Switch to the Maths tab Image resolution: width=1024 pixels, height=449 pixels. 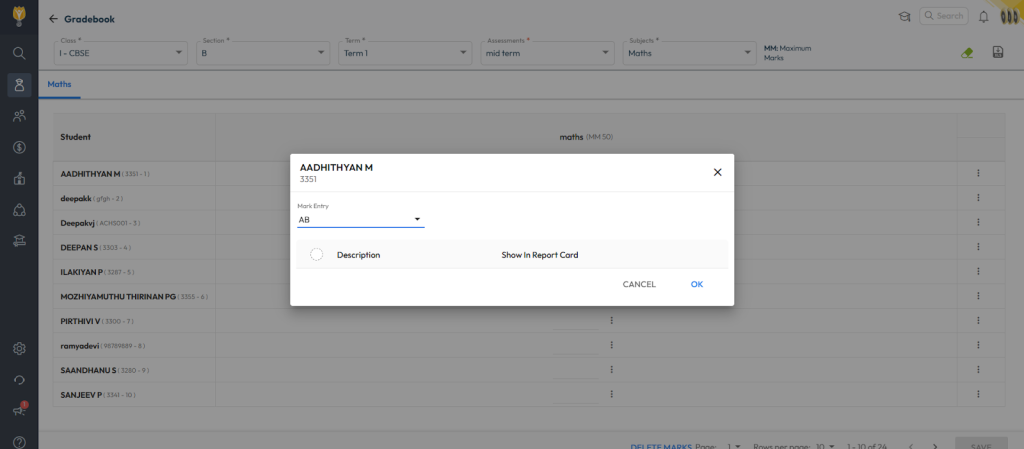pos(59,85)
